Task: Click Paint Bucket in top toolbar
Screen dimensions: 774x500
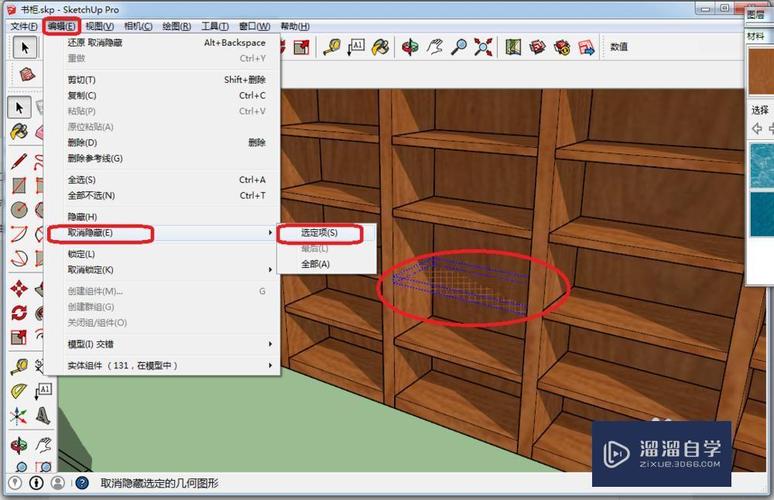Action: coord(380,47)
